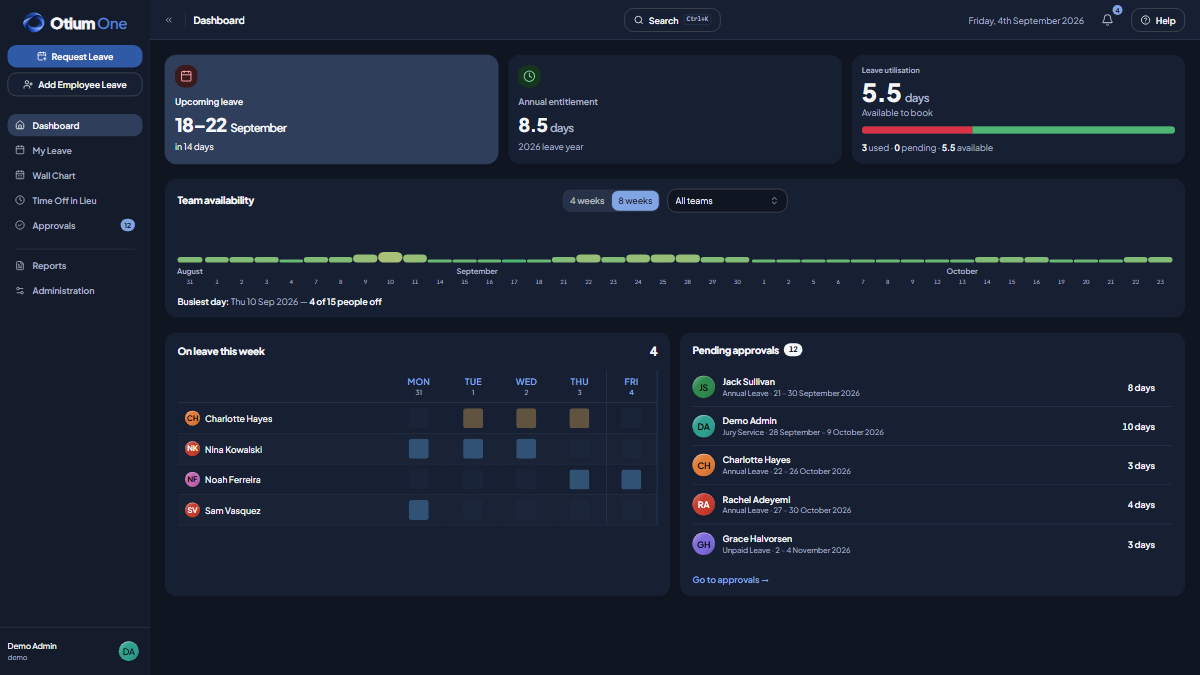Screen dimensions: 1200x675
Task: Click Charlotte Hayes' Tuesday leave block
Action: coord(473,419)
